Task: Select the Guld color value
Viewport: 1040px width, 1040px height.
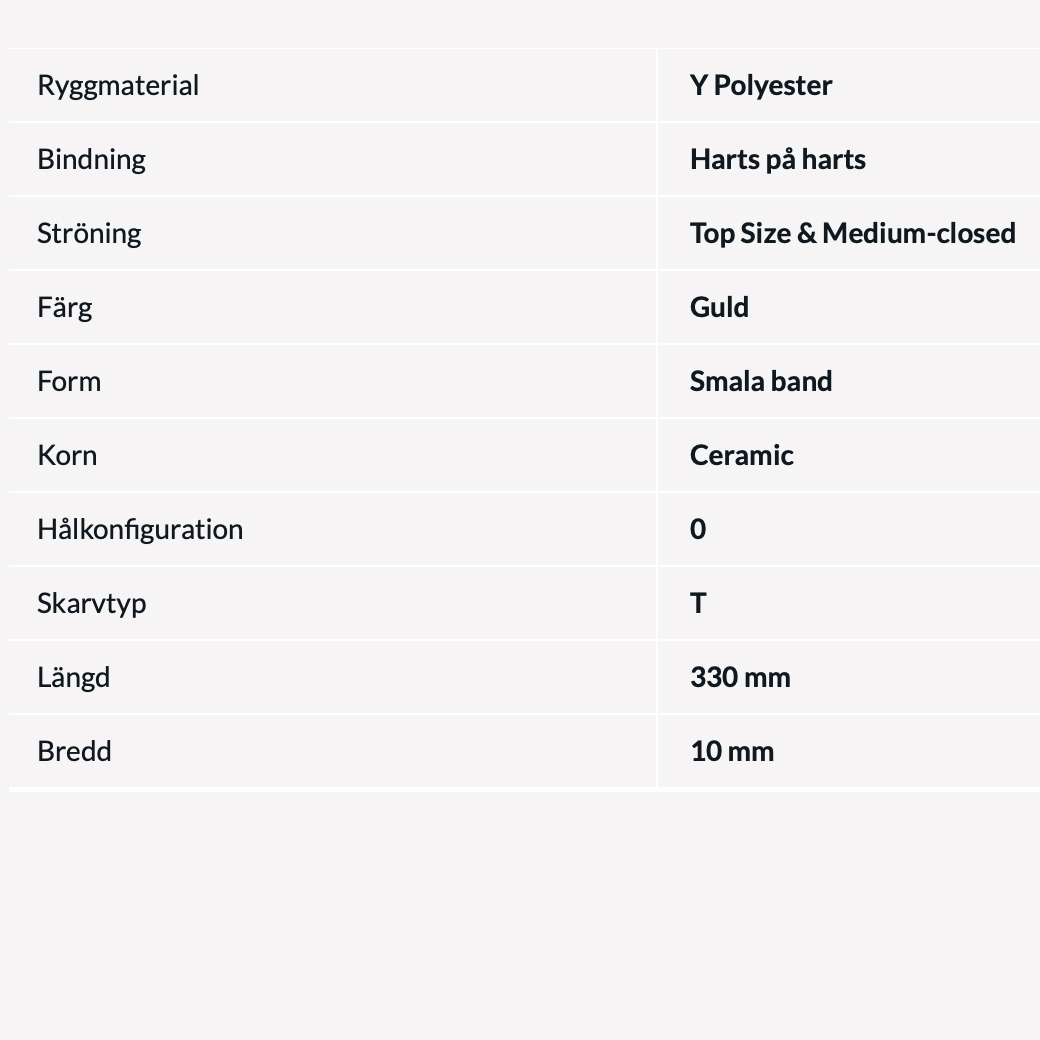Action: (x=719, y=308)
